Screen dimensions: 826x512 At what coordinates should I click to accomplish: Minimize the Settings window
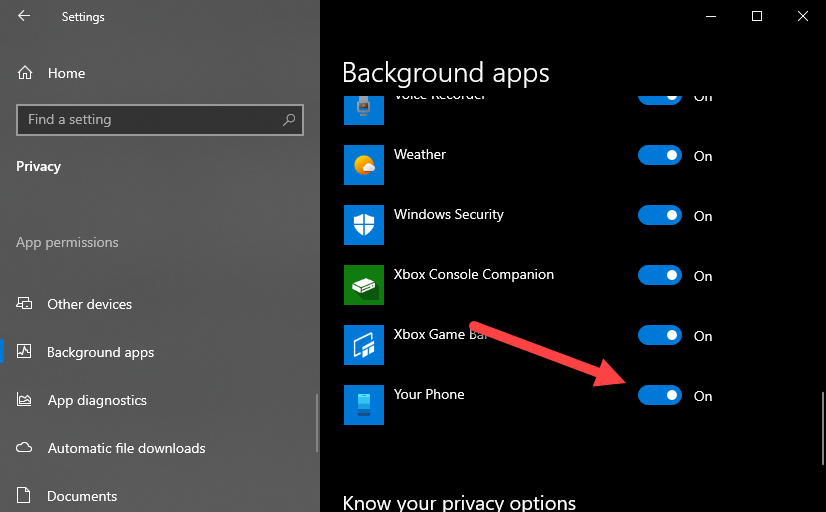point(711,16)
